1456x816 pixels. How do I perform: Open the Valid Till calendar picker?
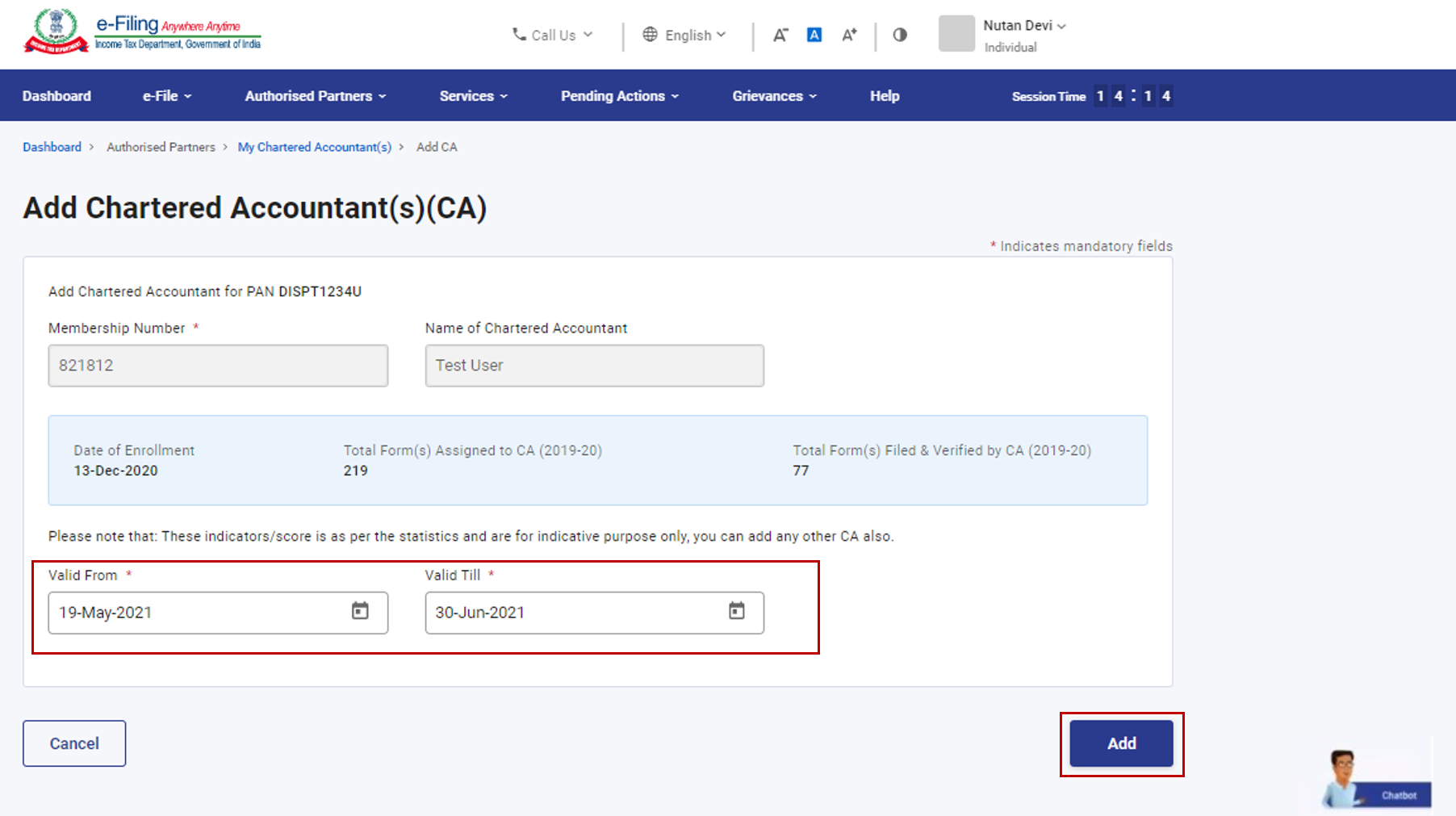tap(736, 611)
